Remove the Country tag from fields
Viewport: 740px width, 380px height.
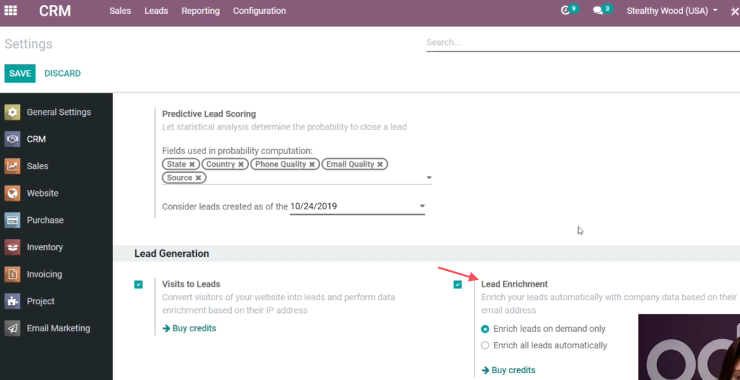241,164
